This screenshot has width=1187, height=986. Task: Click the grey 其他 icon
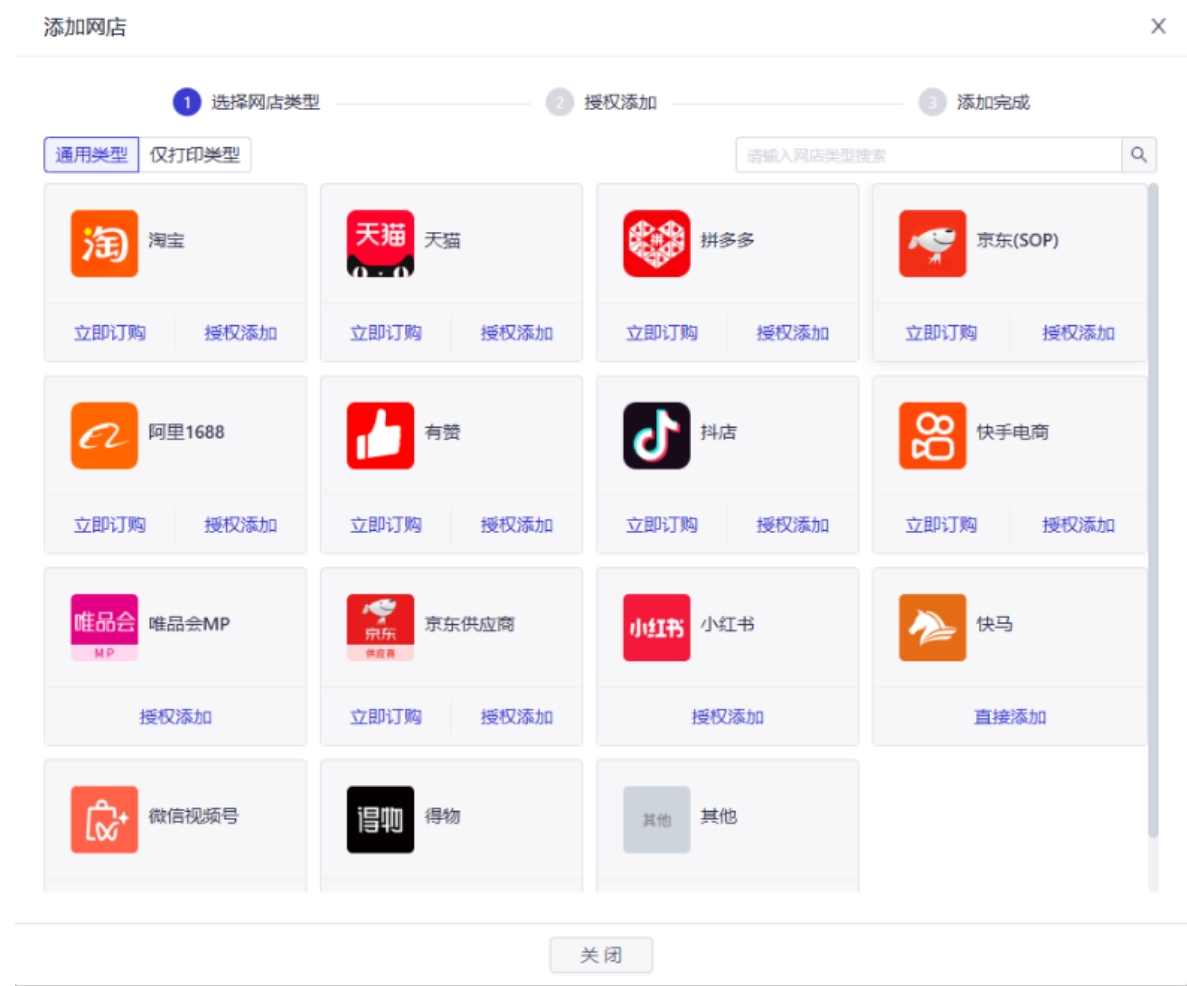pos(656,819)
